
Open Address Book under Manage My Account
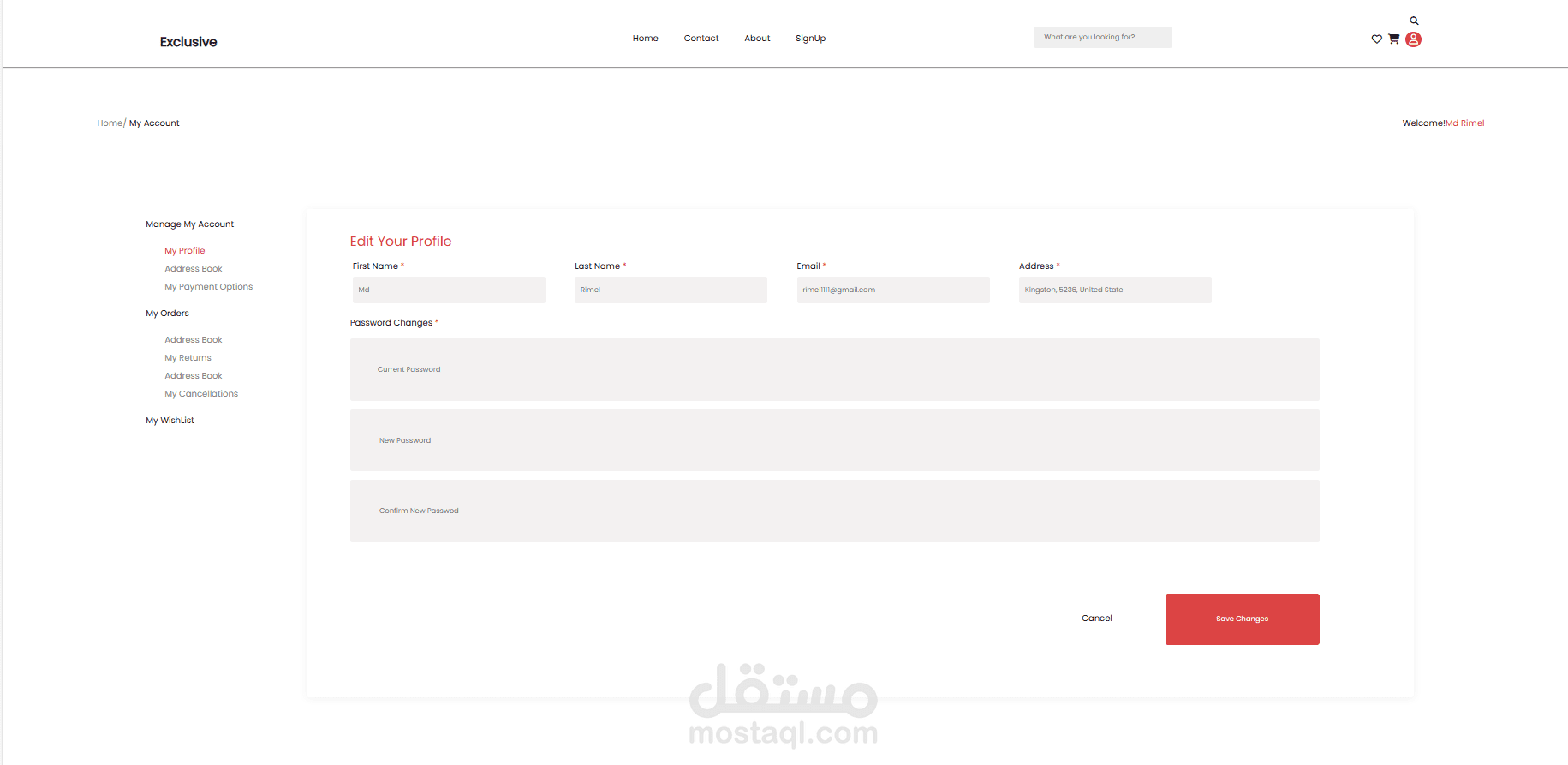point(194,269)
